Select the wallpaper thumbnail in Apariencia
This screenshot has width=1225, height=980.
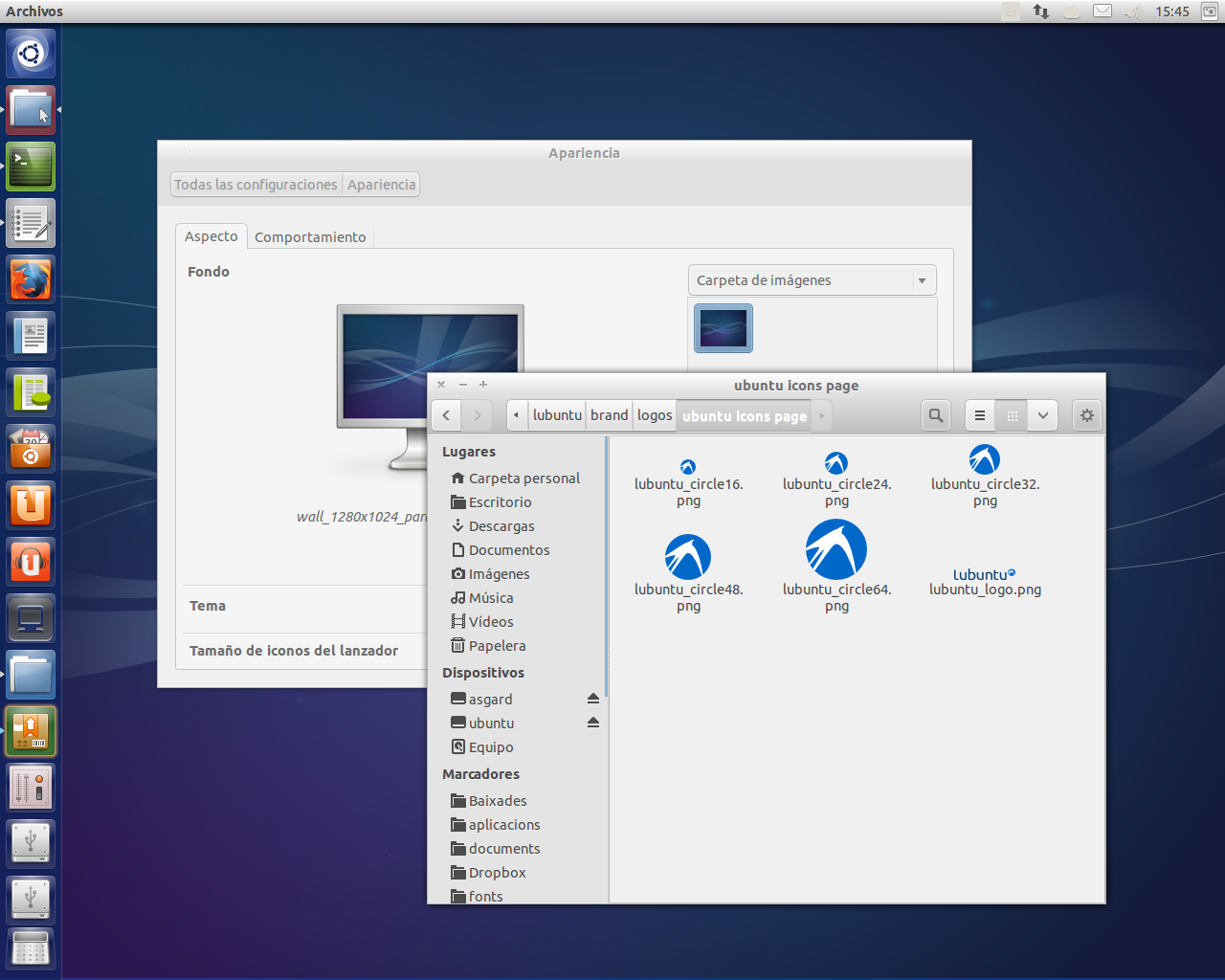pyautogui.click(x=724, y=328)
